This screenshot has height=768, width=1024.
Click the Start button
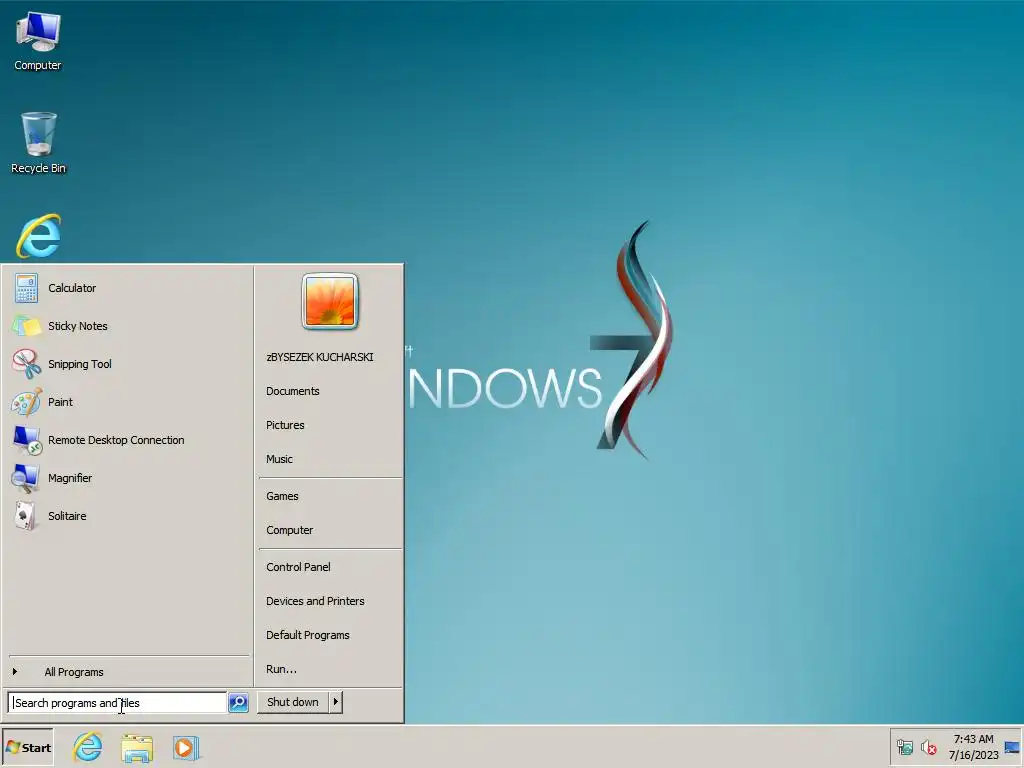tap(28, 748)
